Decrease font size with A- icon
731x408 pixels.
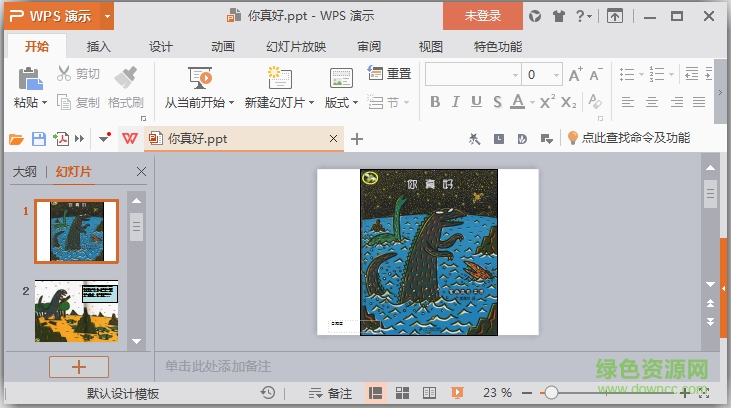click(595, 75)
